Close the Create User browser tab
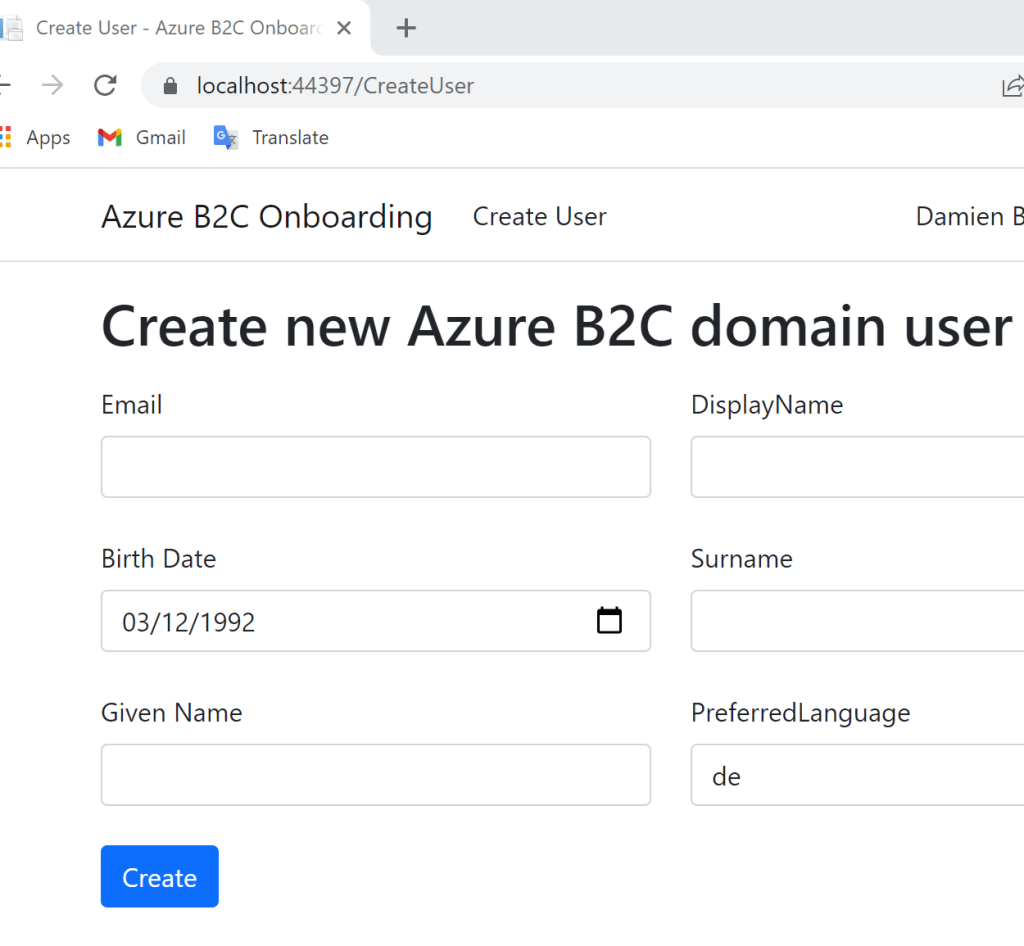Viewport: 1024px width, 946px height. [344, 28]
